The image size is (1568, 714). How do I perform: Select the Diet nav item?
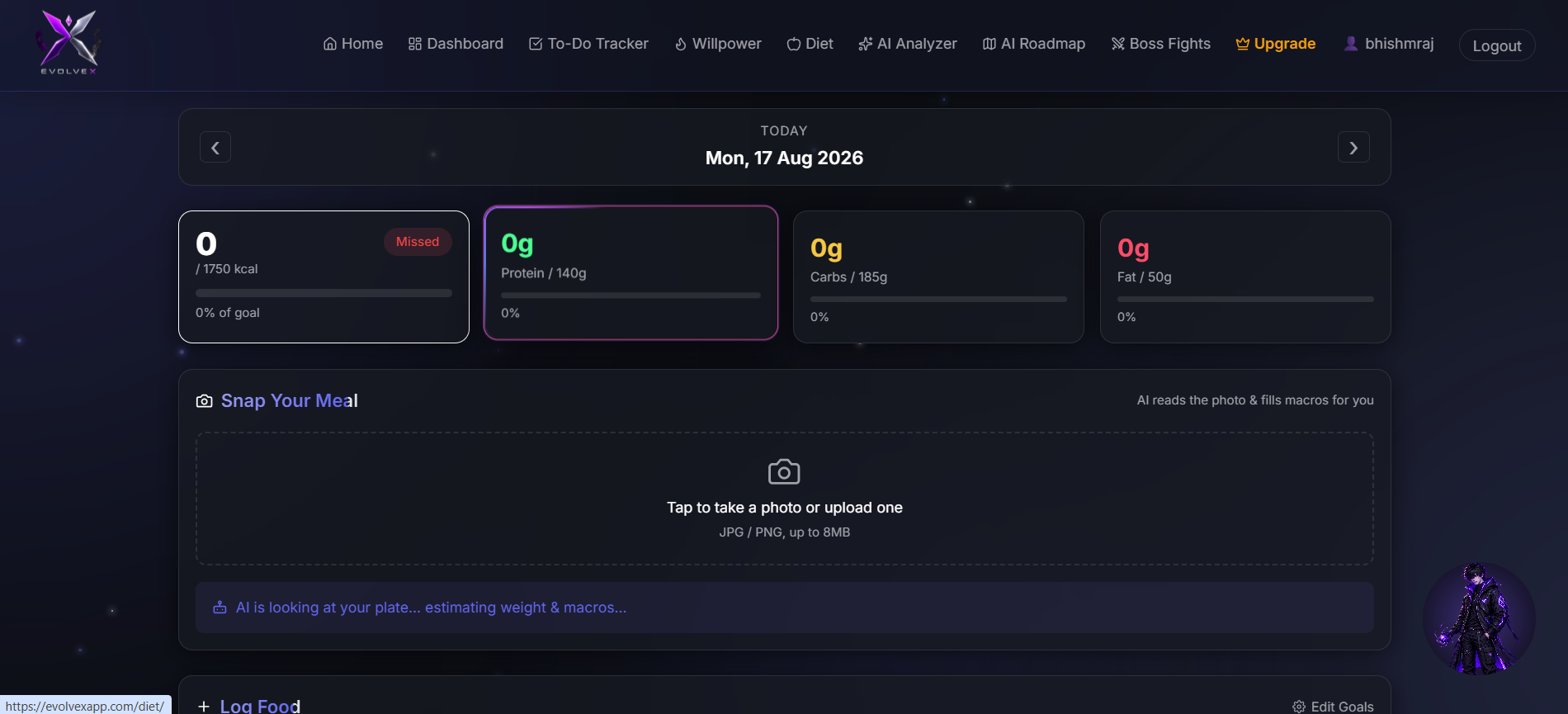pyautogui.click(x=810, y=44)
